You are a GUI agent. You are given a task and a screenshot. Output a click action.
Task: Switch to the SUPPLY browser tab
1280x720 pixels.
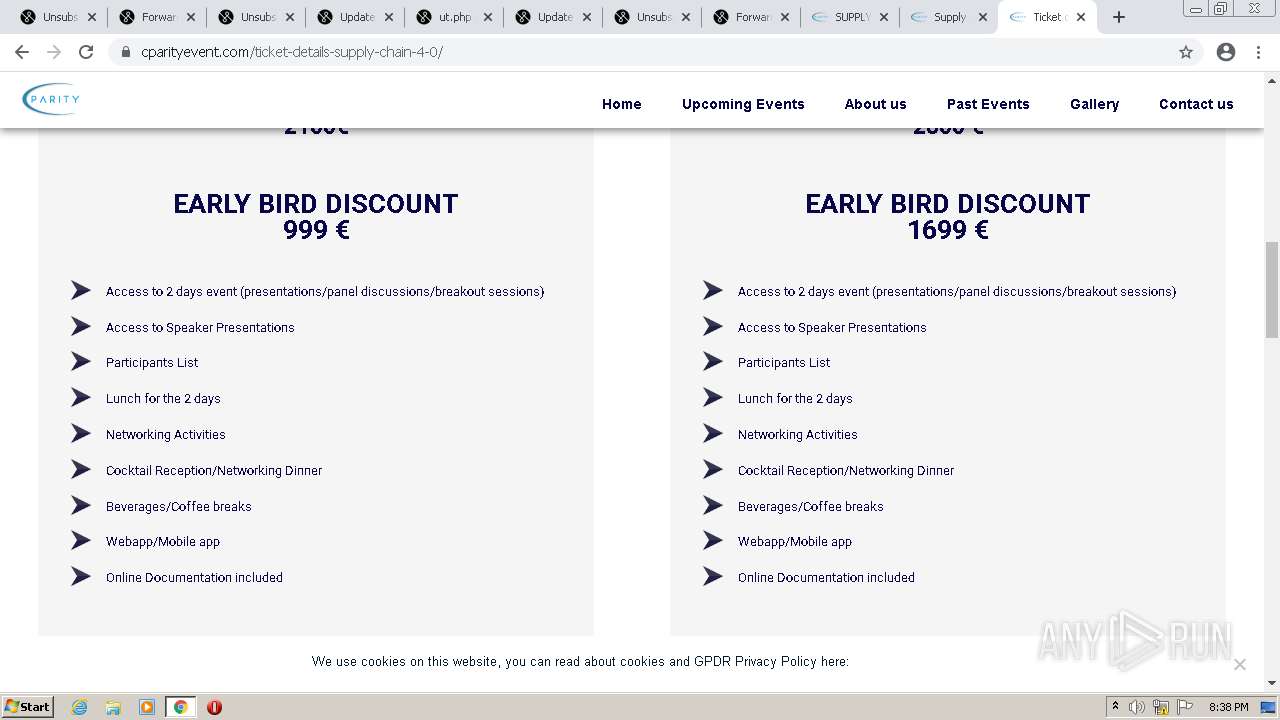[x=848, y=17]
